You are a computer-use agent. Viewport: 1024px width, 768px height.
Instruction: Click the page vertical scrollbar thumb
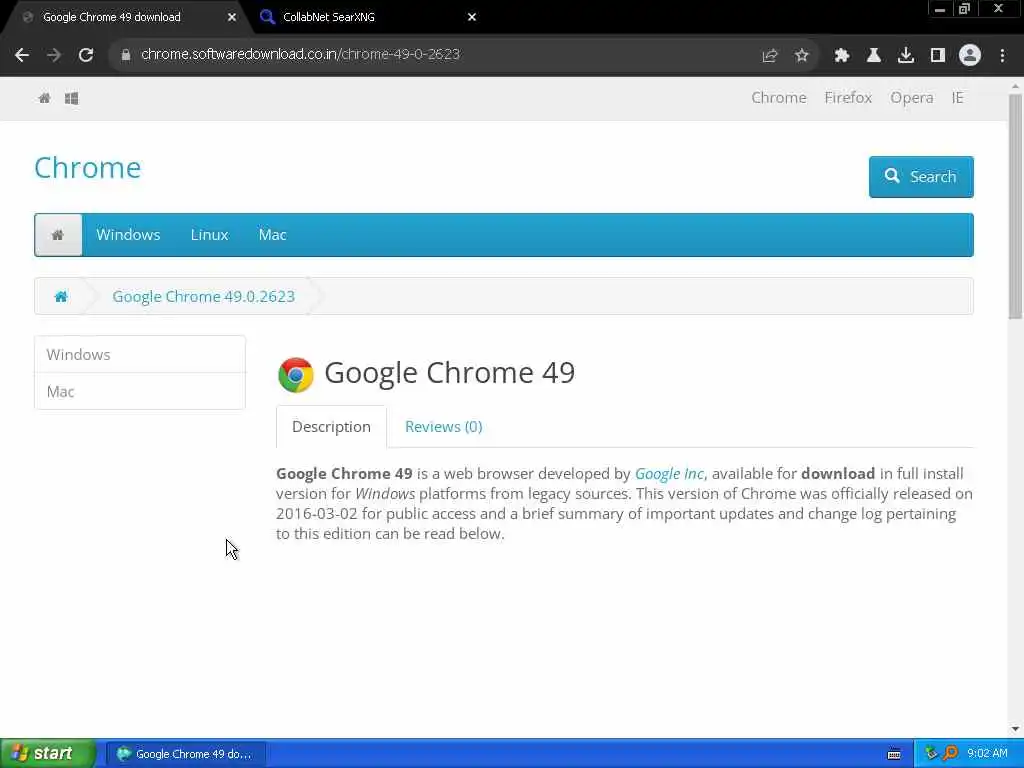click(x=1015, y=206)
